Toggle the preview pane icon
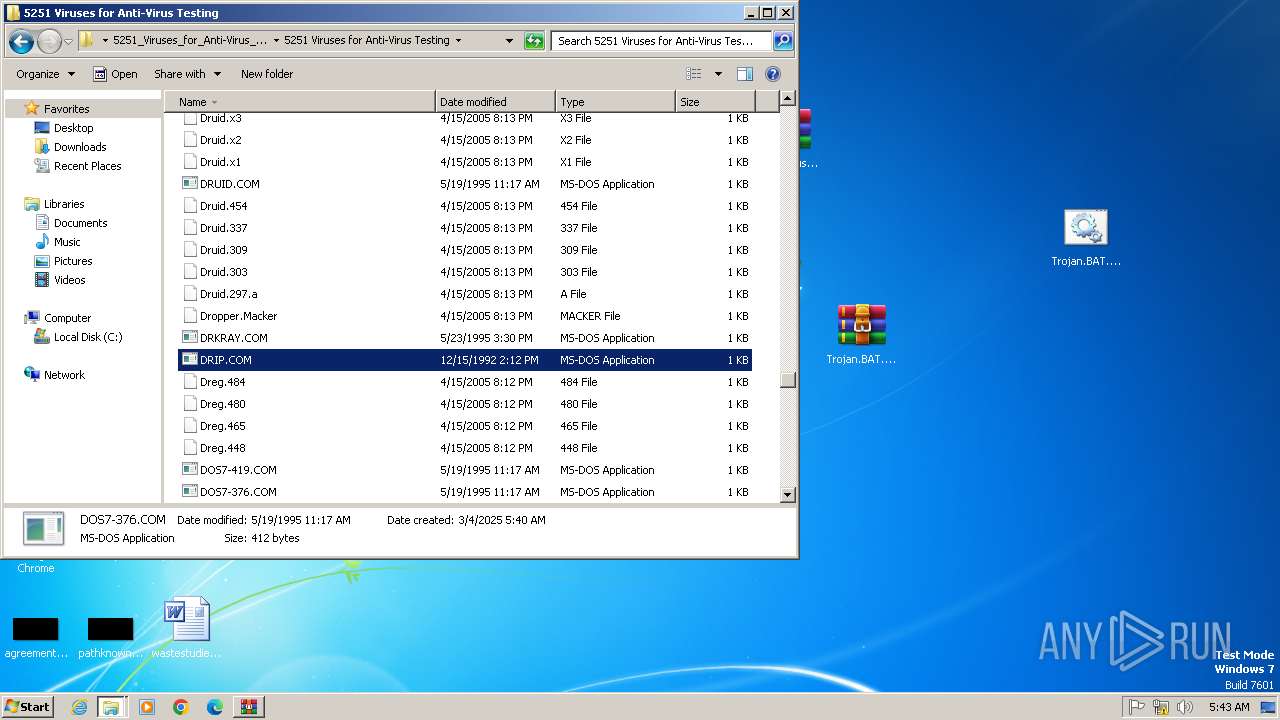Screen dimensions: 1280x720 (x=745, y=74)
